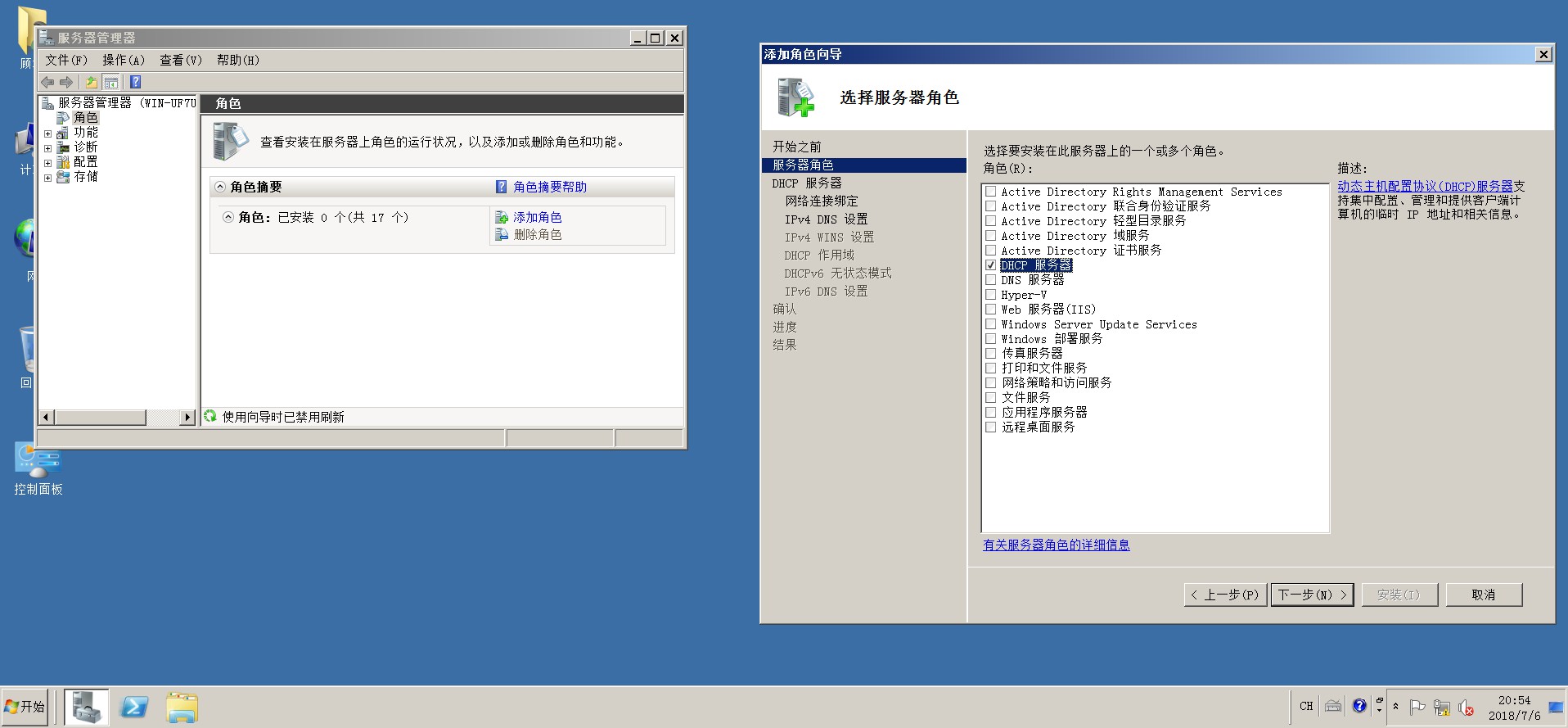Screen dimensions: 1568x728
Task: Check Active Directory 轻型目录服务
Action: [990, 221]
